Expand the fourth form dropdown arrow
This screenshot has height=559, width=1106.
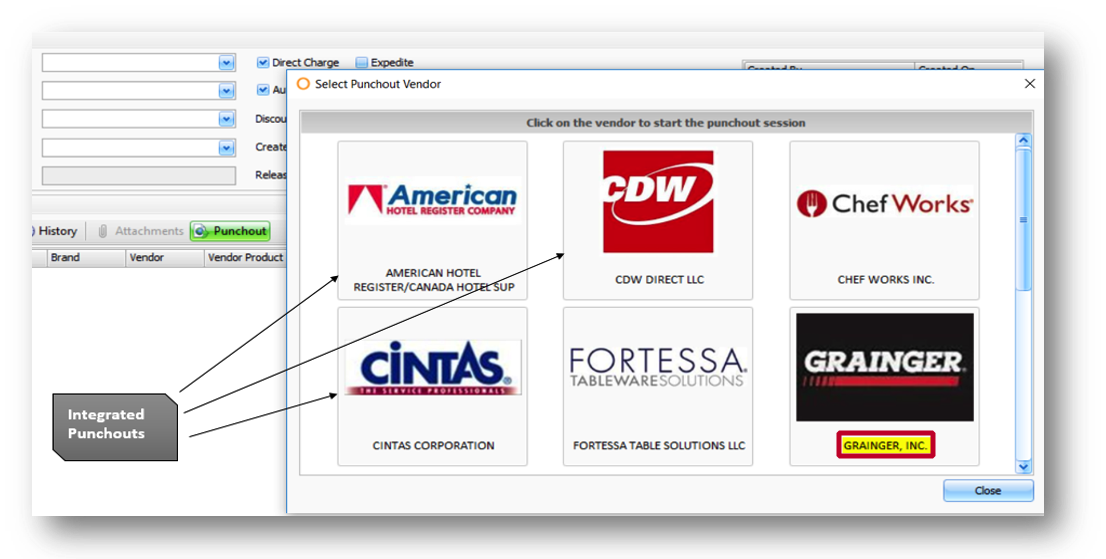pyautogui.click(x=226, y=148)
